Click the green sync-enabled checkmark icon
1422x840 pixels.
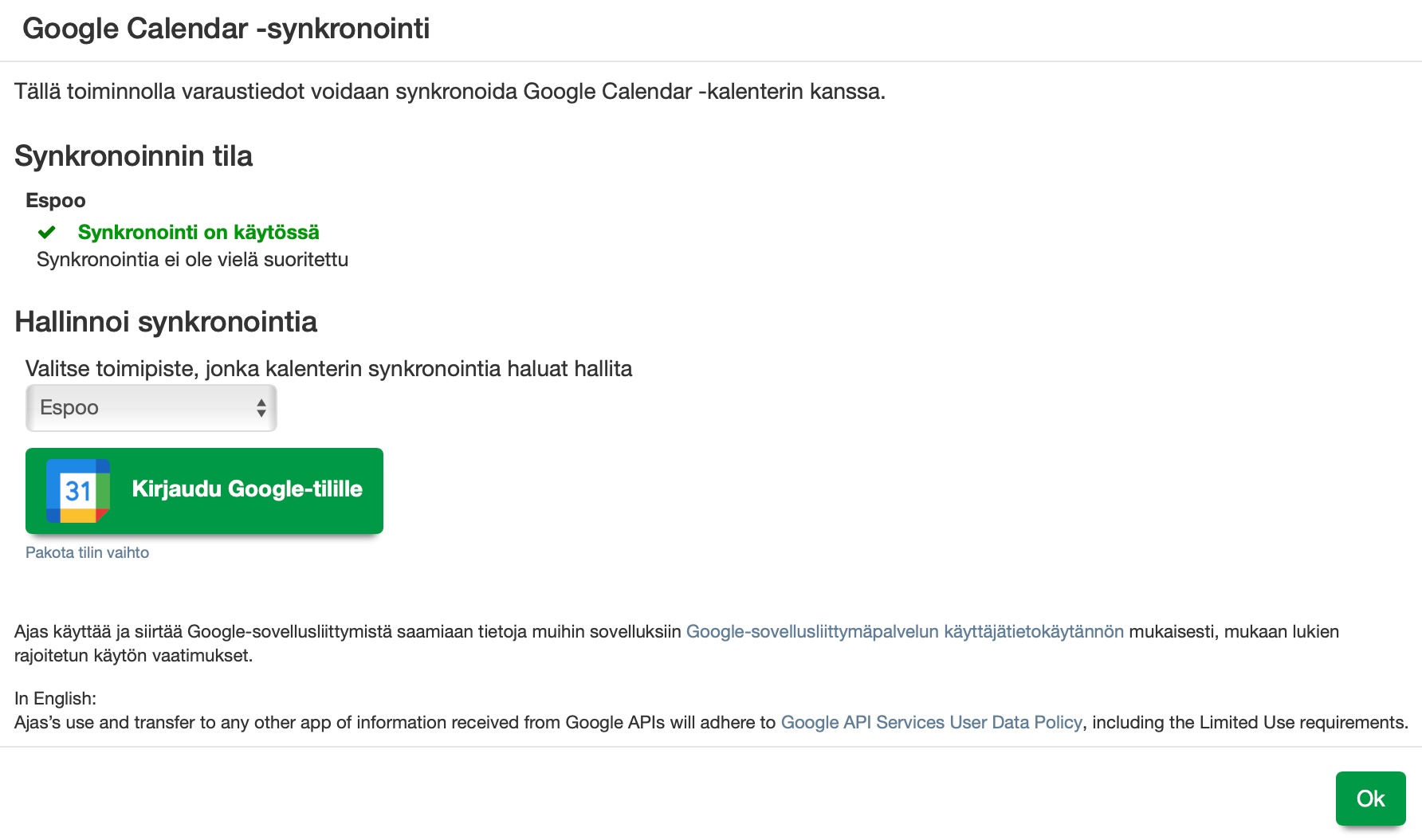pos(47,232)
